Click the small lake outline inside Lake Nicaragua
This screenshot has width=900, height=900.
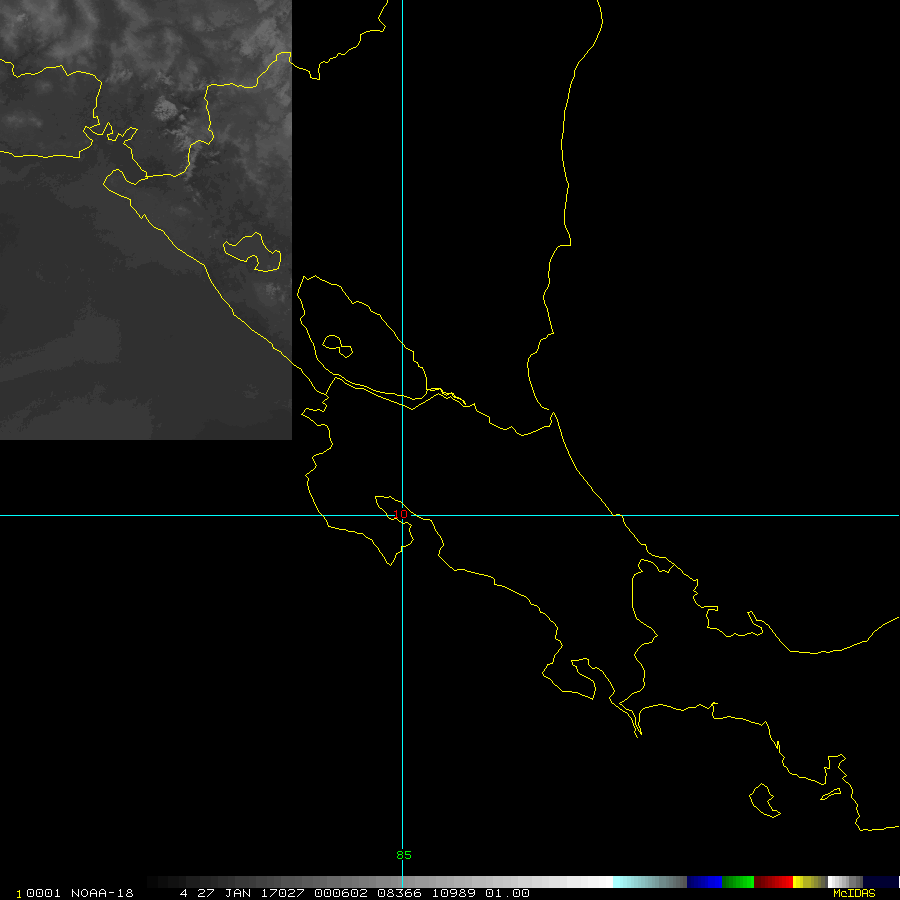(x=337, y=345)
